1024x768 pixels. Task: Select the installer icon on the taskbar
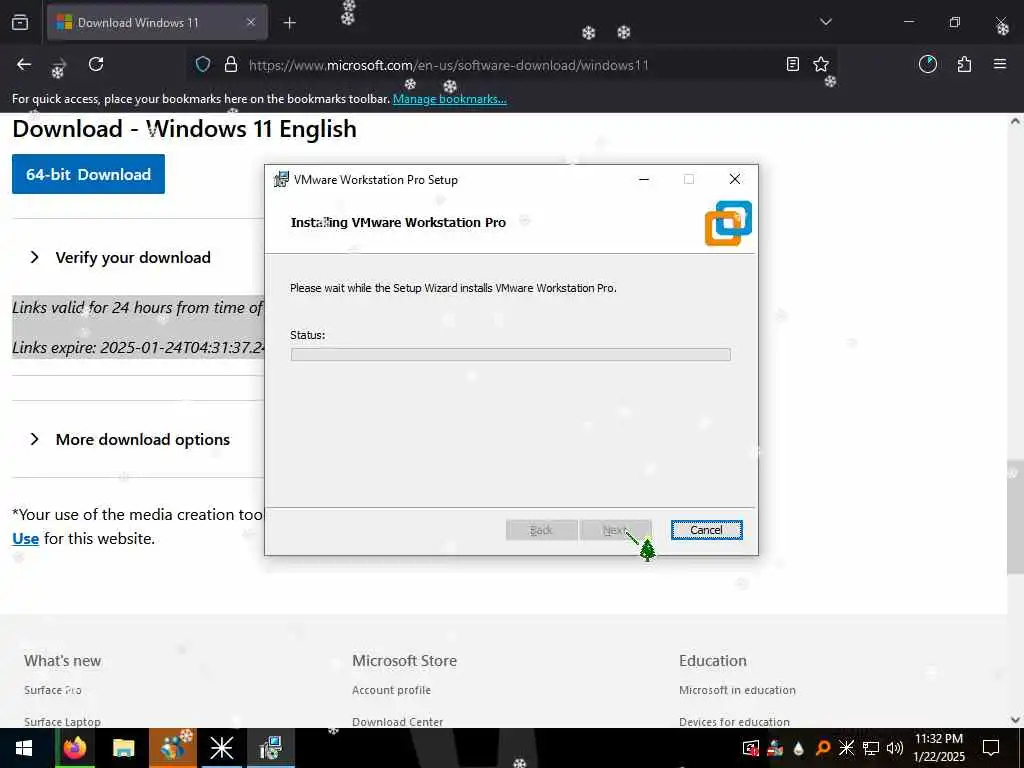(x=270, y=748)
